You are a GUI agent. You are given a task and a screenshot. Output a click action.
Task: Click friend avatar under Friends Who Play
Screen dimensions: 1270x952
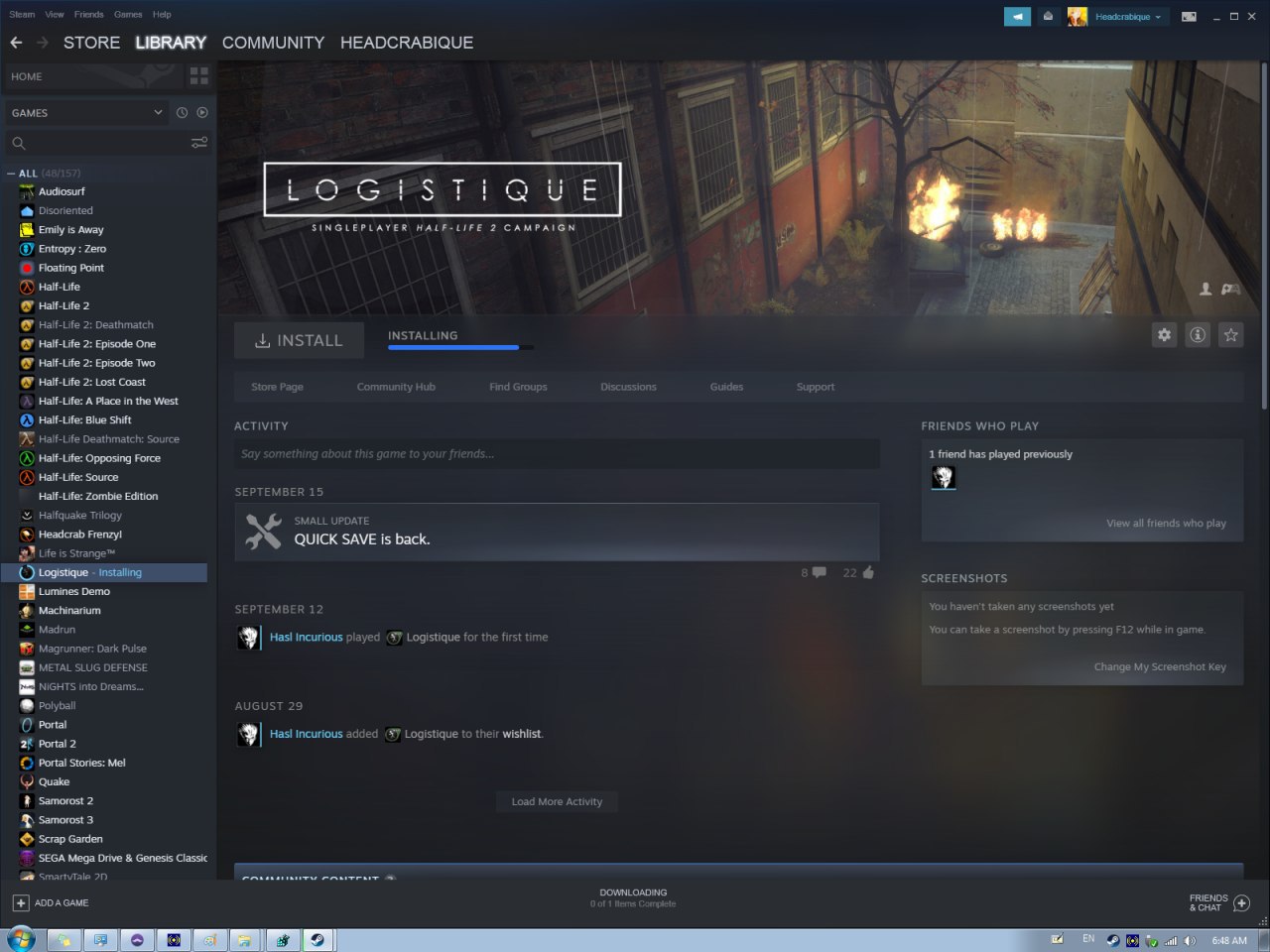[943, 478]
